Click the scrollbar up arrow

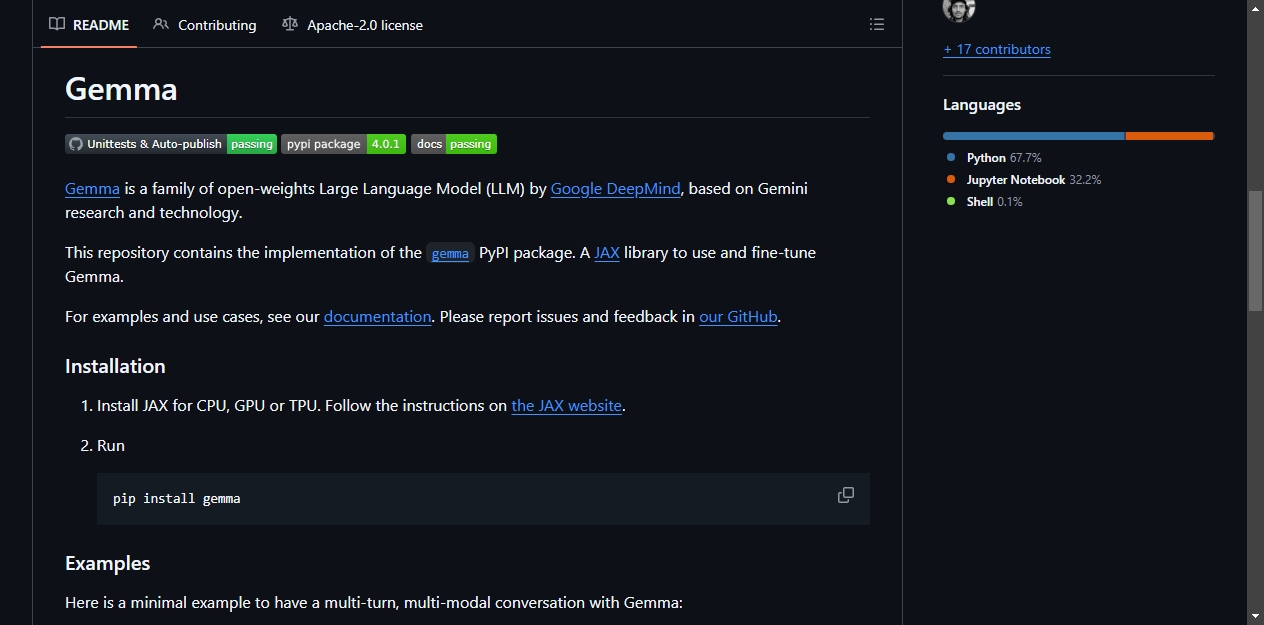click(1255, 8)
